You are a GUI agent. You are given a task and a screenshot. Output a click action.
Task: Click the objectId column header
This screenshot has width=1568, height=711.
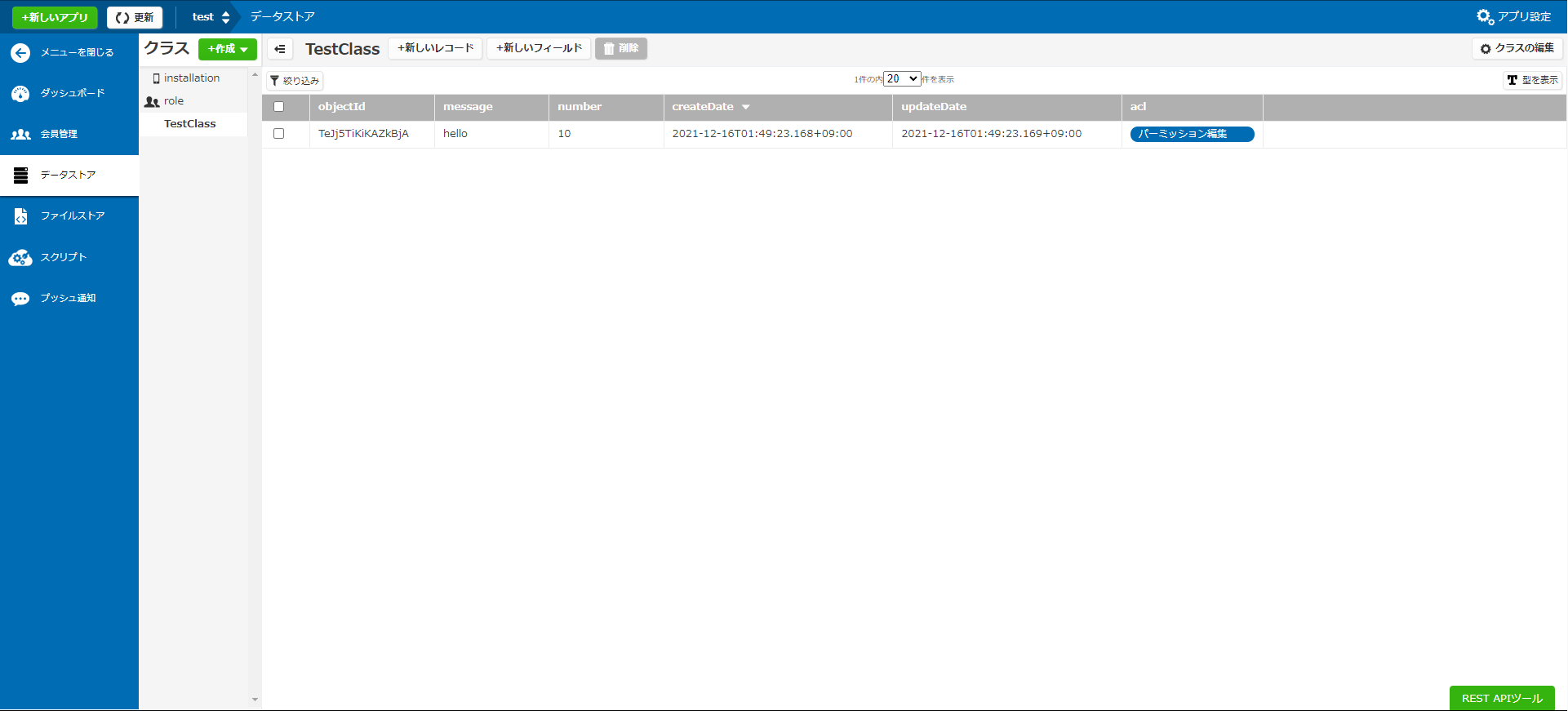coord(372,107)
